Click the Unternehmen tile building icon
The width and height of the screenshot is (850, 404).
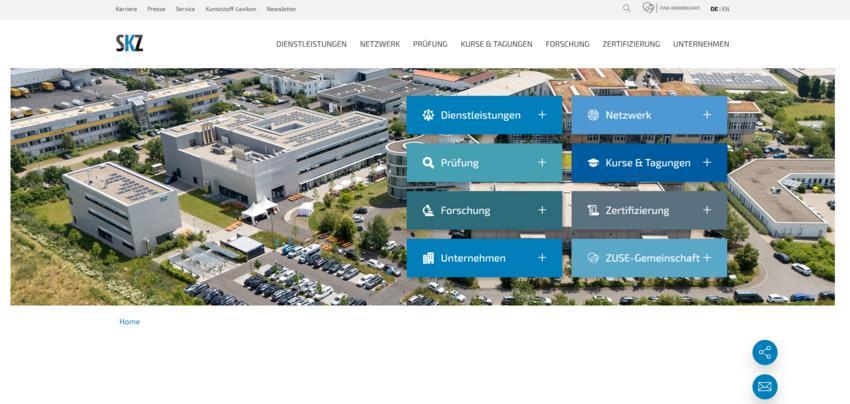(x=428, y=258)
